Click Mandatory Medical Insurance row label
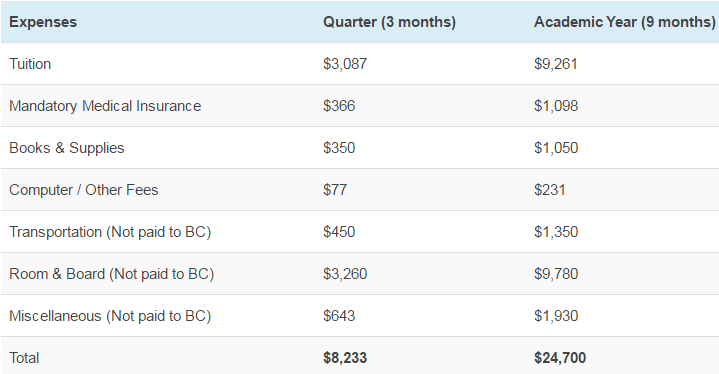This screenshot has height=374, width=719. pos(105,106)
